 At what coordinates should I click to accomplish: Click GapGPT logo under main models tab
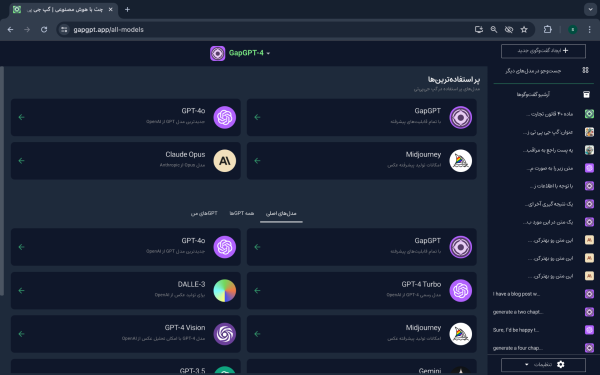[x=460, y=247]
